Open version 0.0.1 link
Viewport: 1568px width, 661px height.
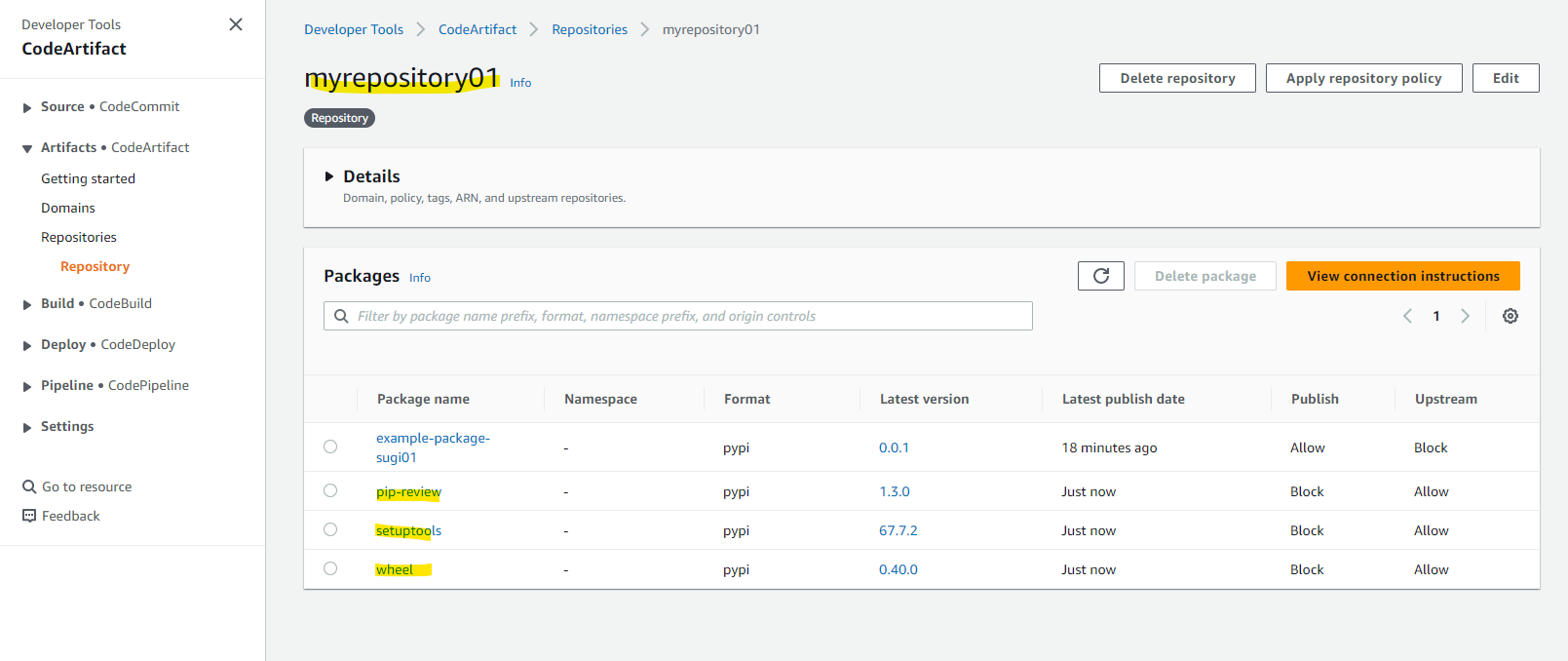(x=894, y=447)
